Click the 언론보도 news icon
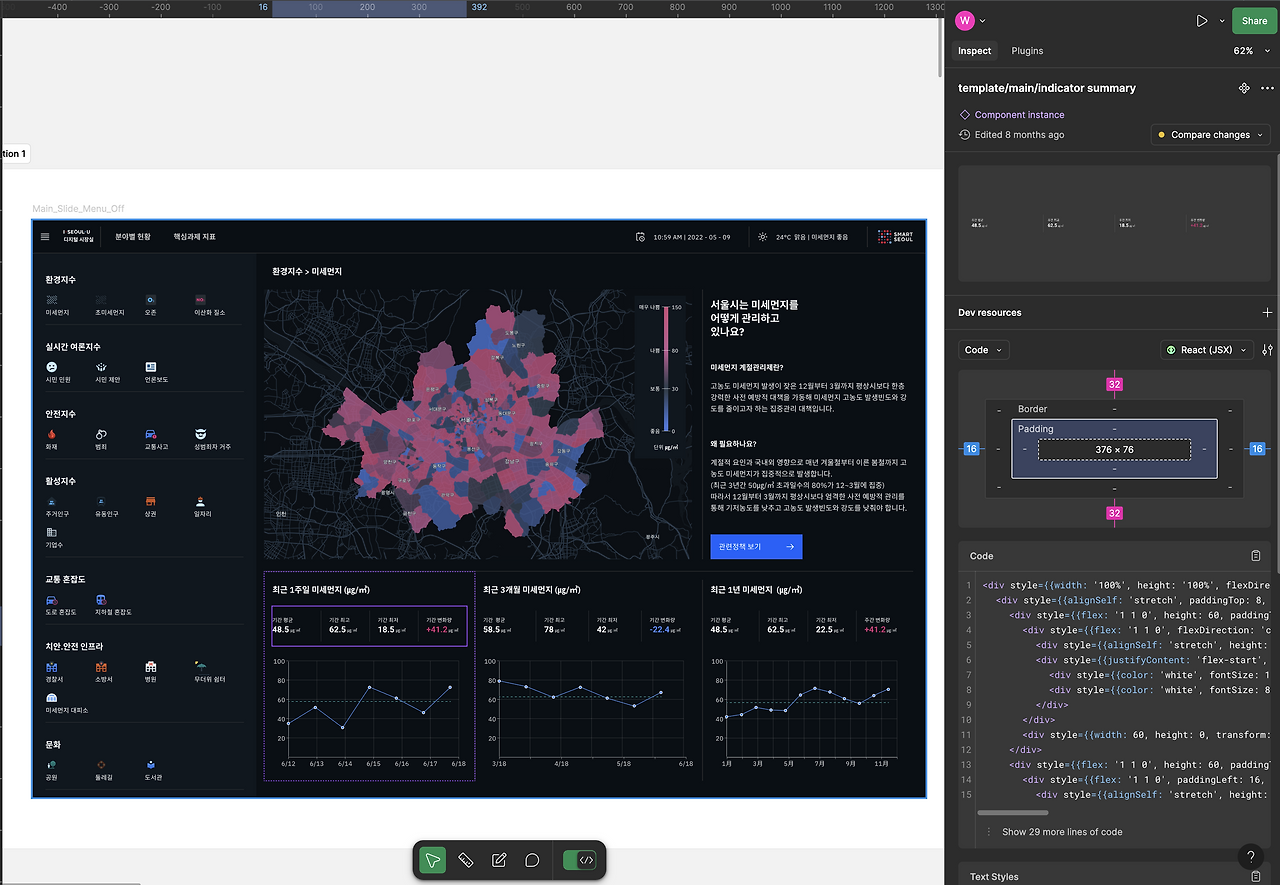 (x=150, y=367)
